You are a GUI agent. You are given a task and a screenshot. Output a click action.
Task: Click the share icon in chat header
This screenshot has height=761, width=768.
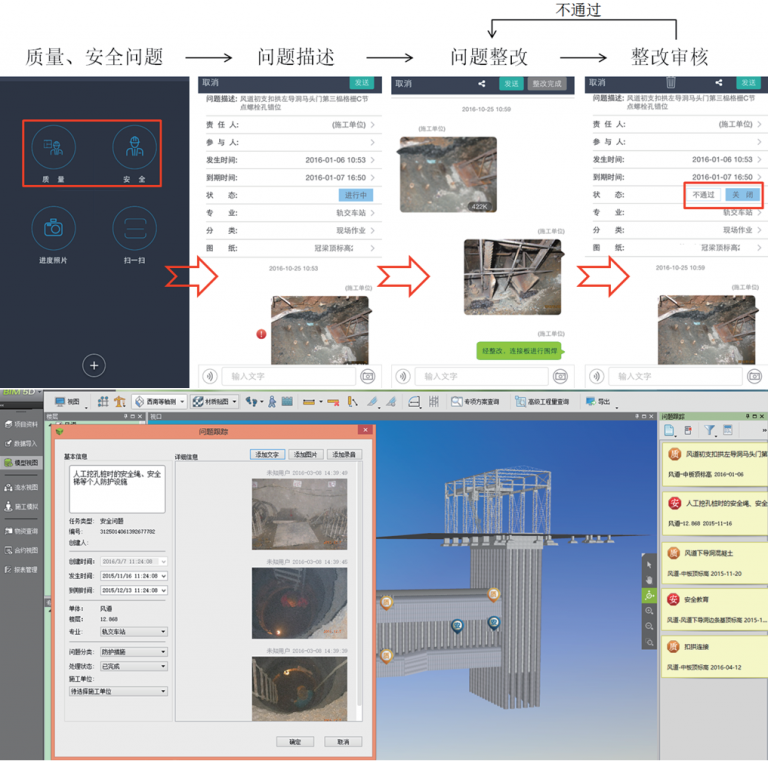click(x=482, y=84)
